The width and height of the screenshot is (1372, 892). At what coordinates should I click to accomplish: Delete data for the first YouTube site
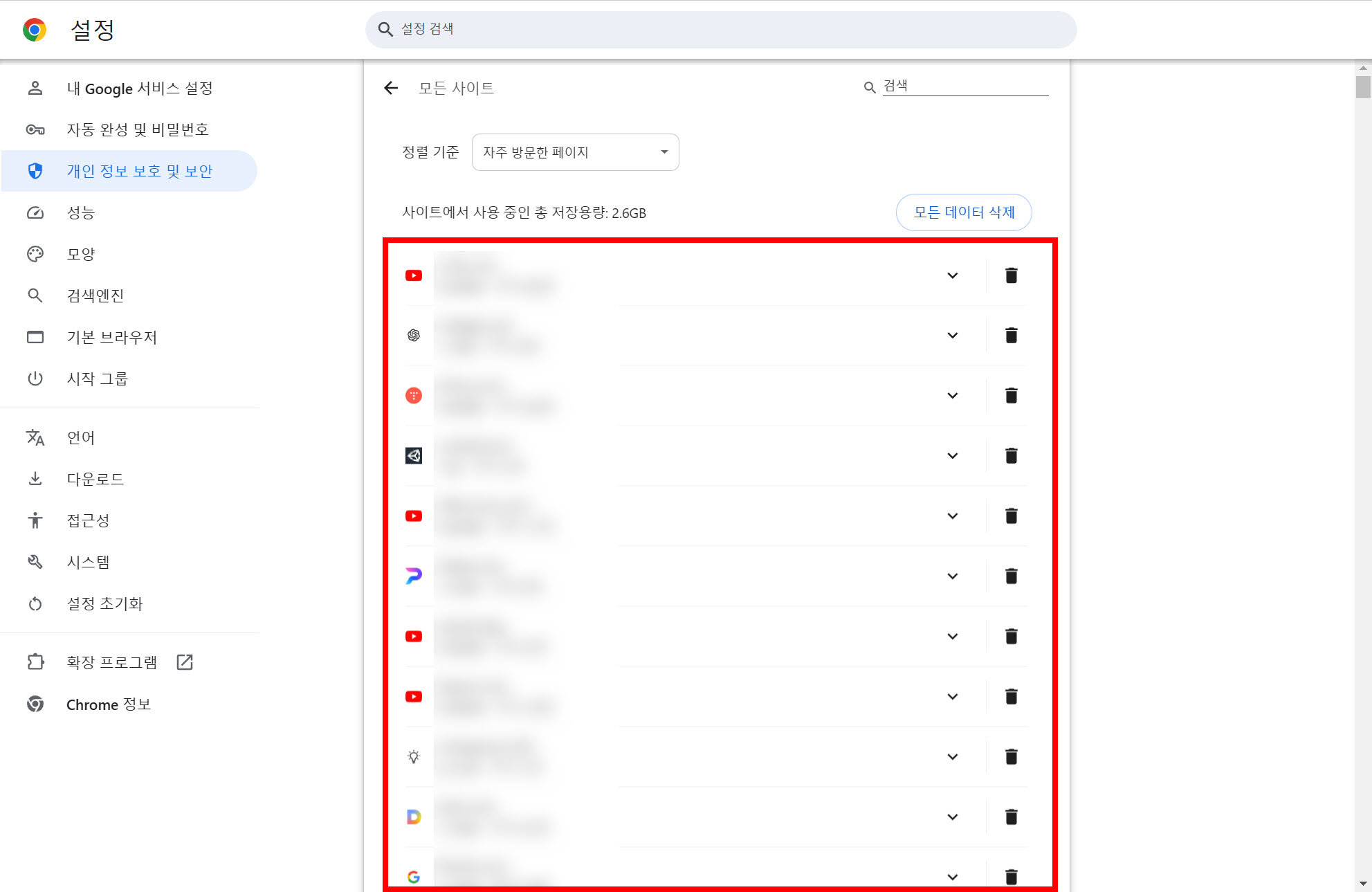point(1011,275)
